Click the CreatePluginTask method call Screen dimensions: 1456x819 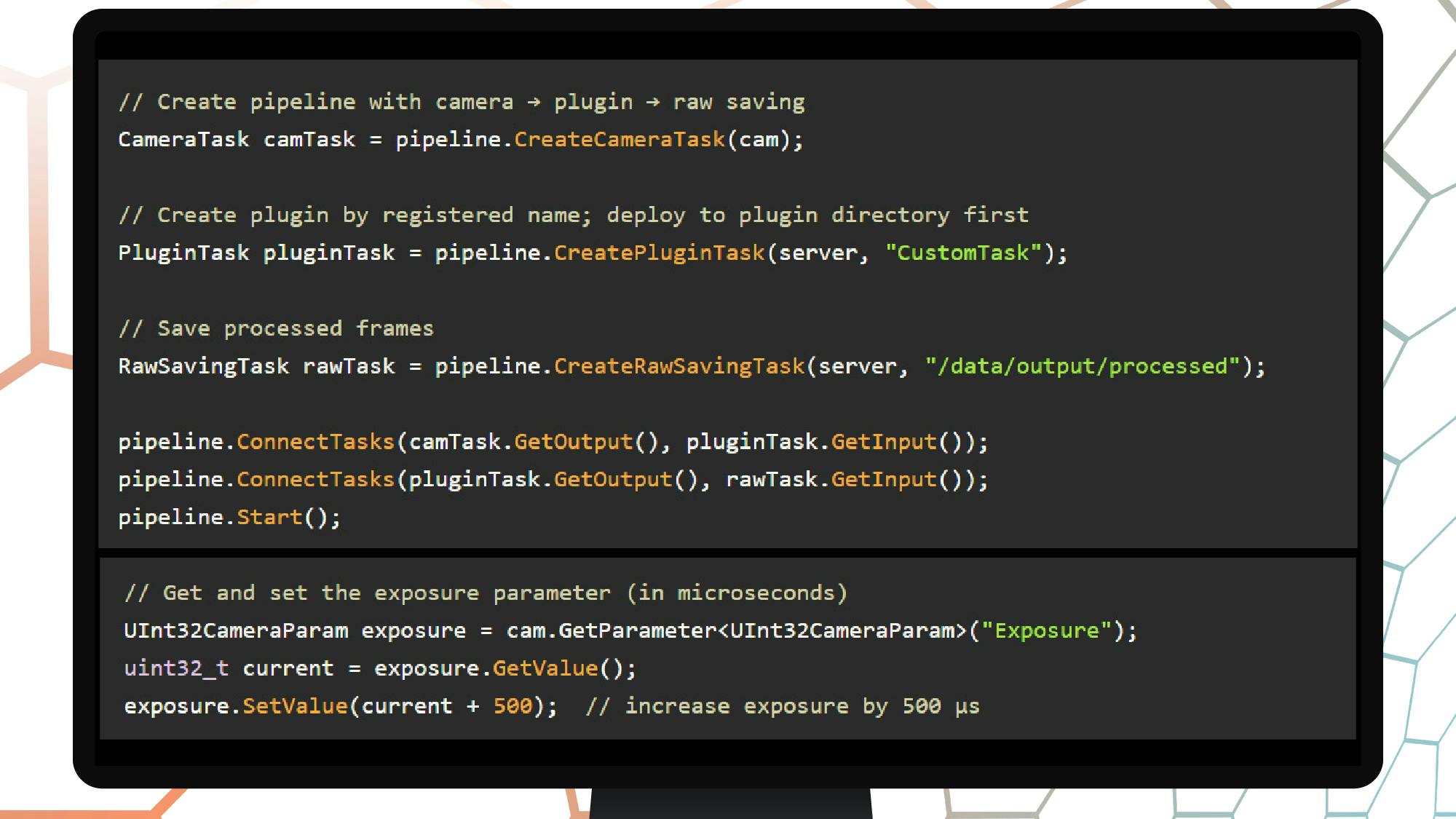[x=660, y=253]
